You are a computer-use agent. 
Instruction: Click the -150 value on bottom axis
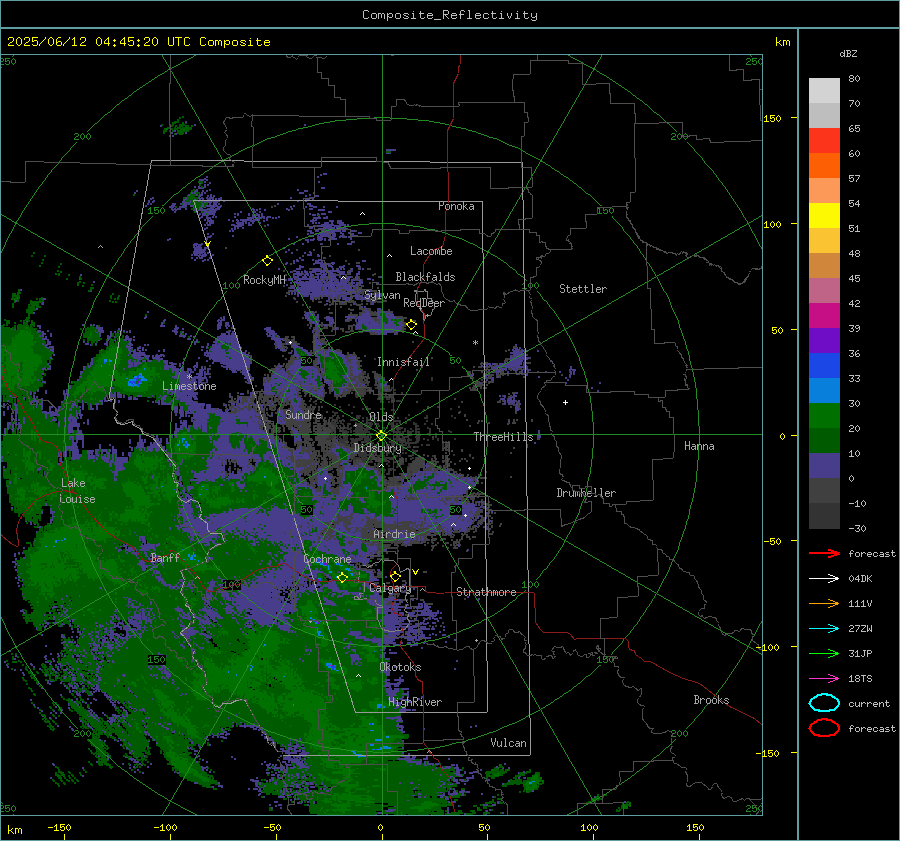pyautogui.click(x=59, y=827)
